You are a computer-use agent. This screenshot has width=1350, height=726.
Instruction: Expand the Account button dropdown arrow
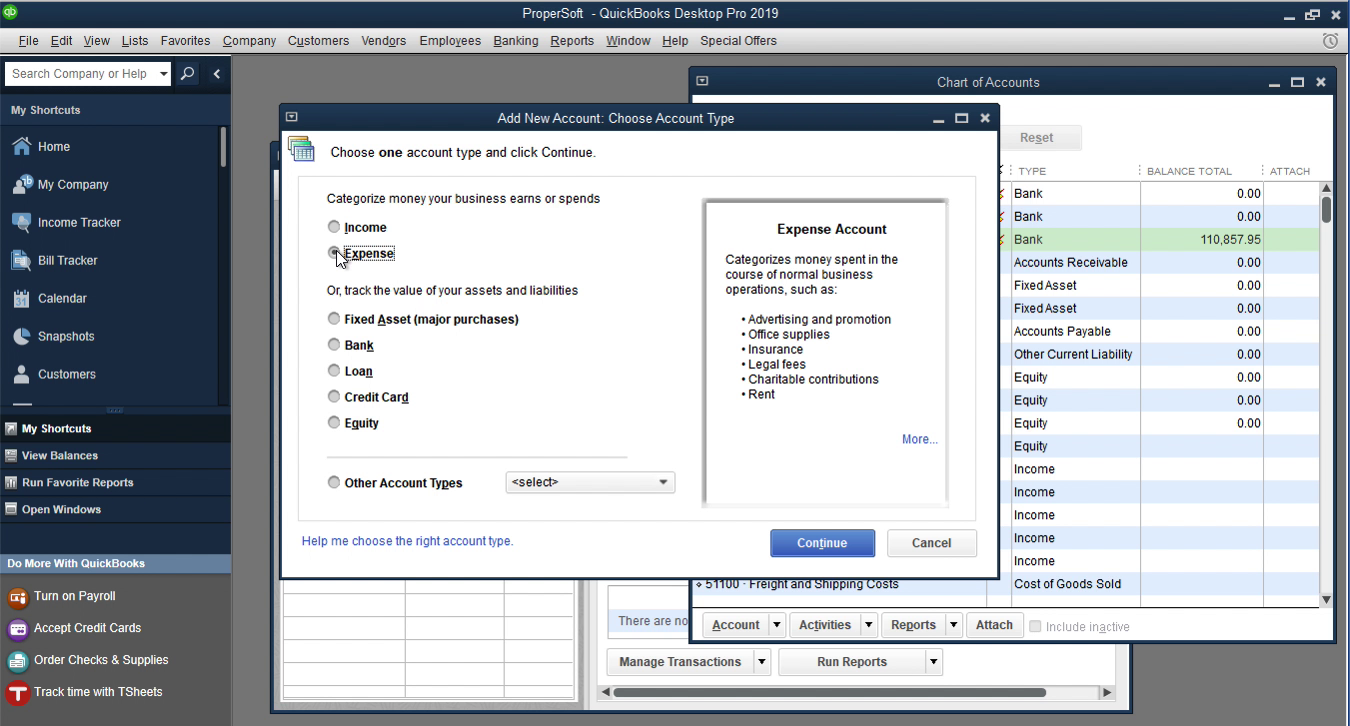click(x=777, y=625)
